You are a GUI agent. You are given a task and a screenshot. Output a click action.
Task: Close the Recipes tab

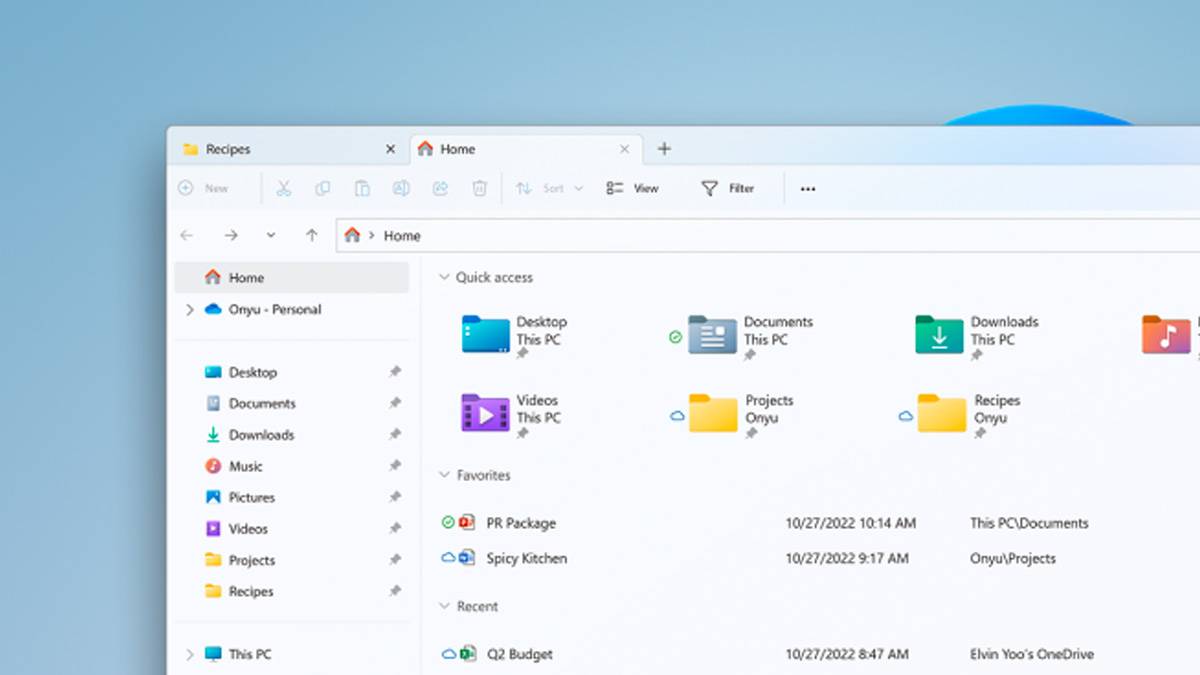pyautogui.click(x=390, y=149)
